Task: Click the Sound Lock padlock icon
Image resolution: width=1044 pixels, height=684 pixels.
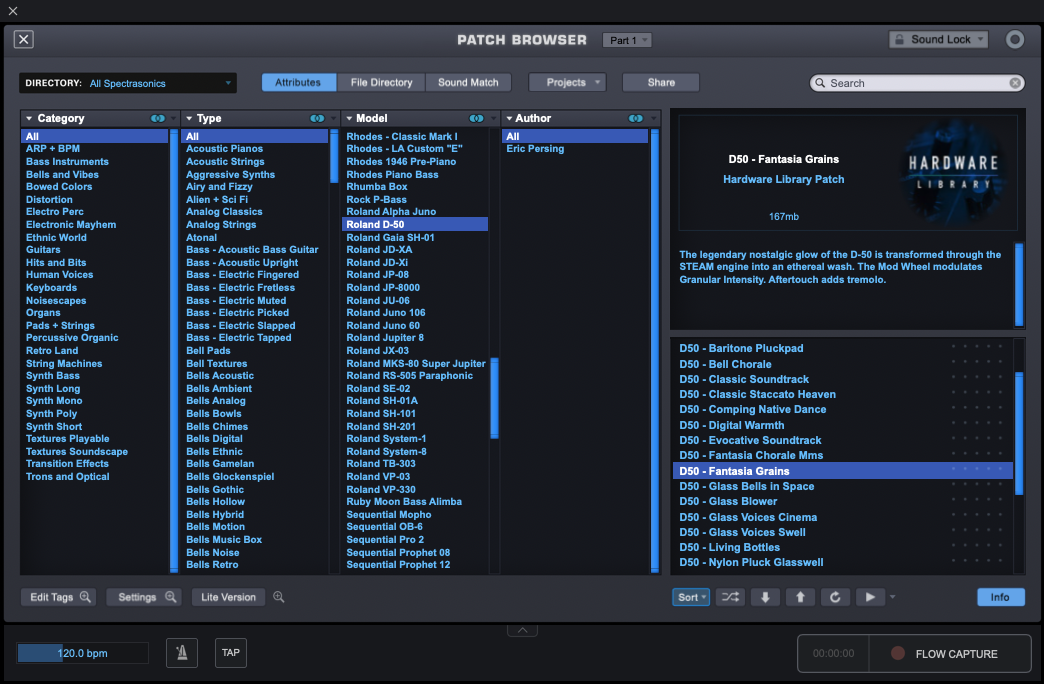Action: coord(899,39)
